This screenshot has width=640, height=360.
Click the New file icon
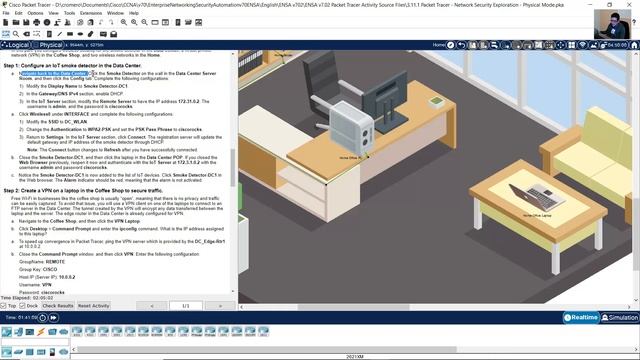pyautogui.click(x=5, y=22)
